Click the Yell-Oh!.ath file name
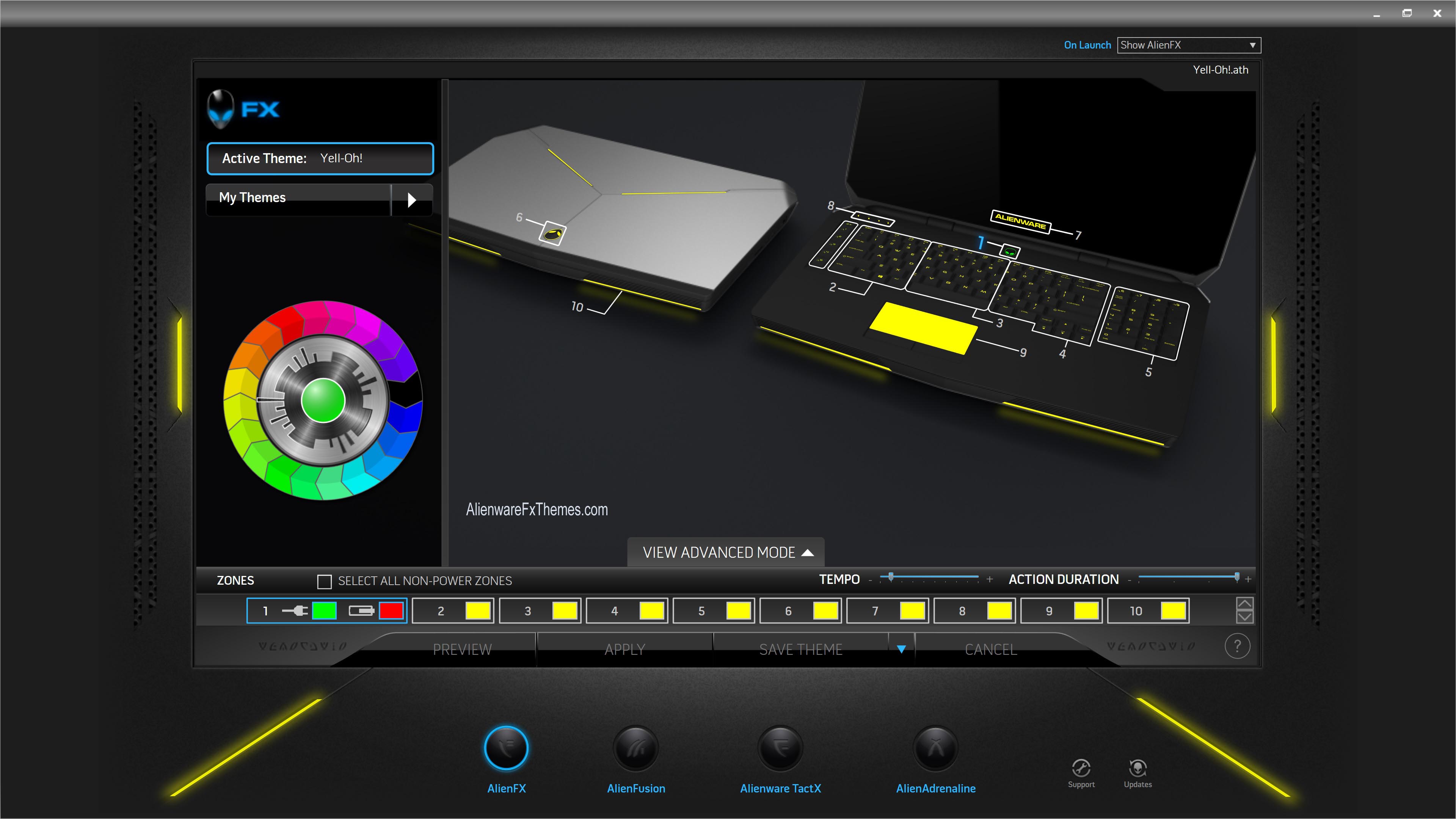Screen dimensions: 1456x819 [1220, 70]
